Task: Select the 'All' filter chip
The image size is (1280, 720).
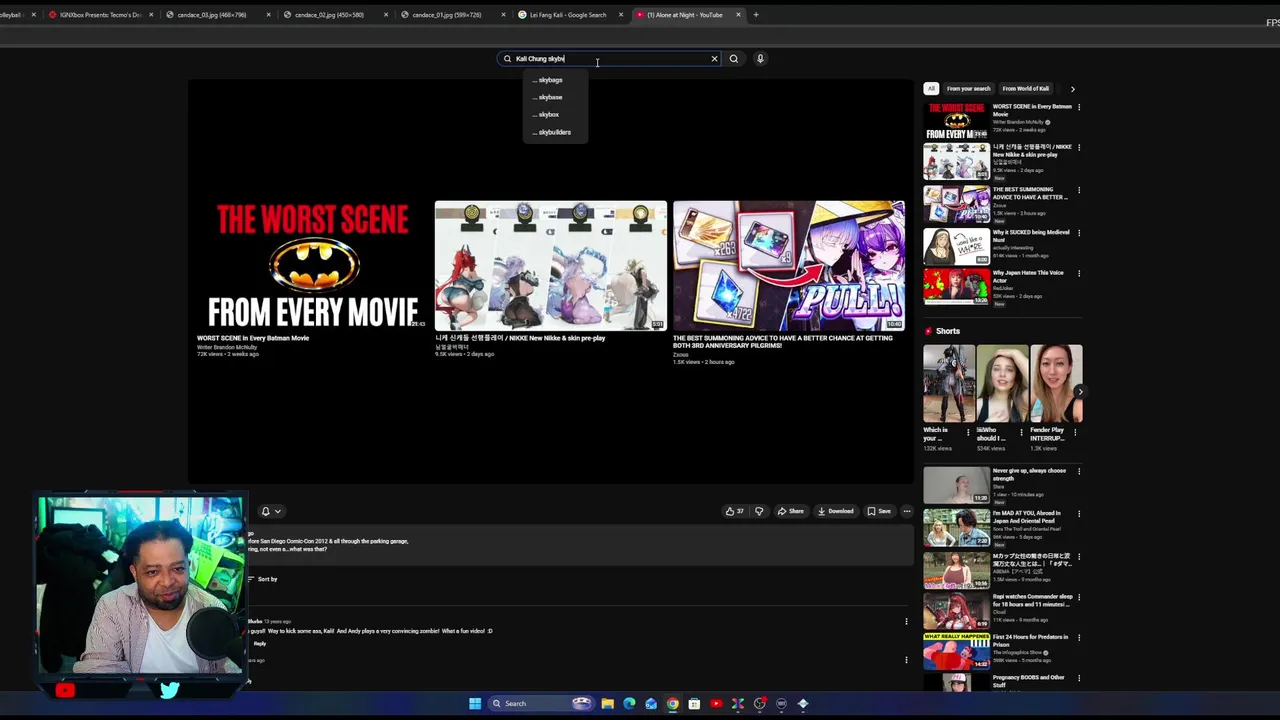Action: tap(931, 88)
